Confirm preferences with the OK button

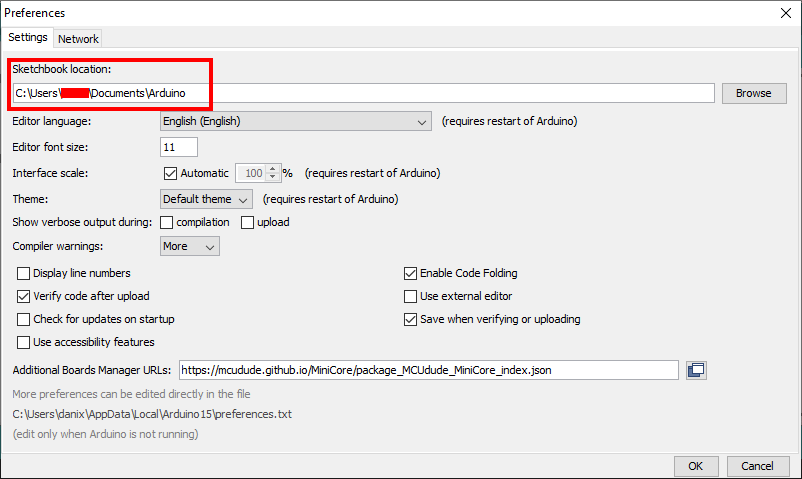(696, 466)
